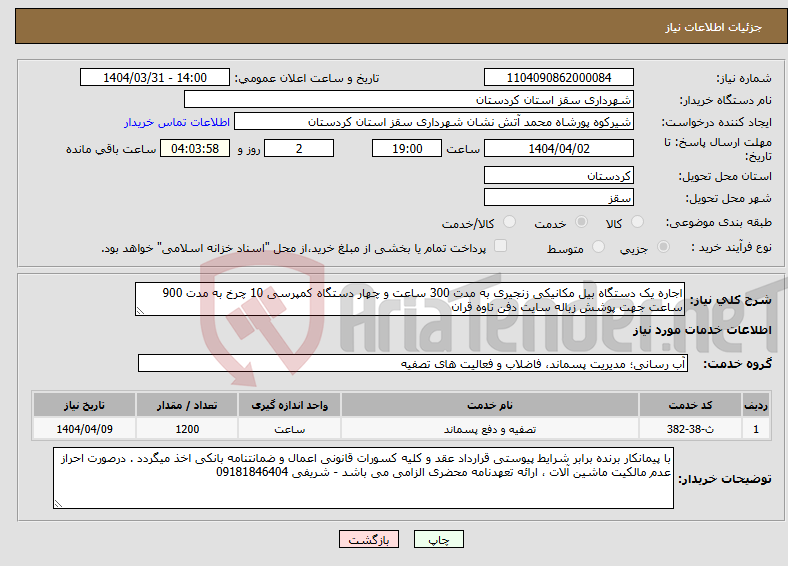The width and height of the screenshot is (788, 566).
Task: Click the ردیف column header
Action: (756, 405)
